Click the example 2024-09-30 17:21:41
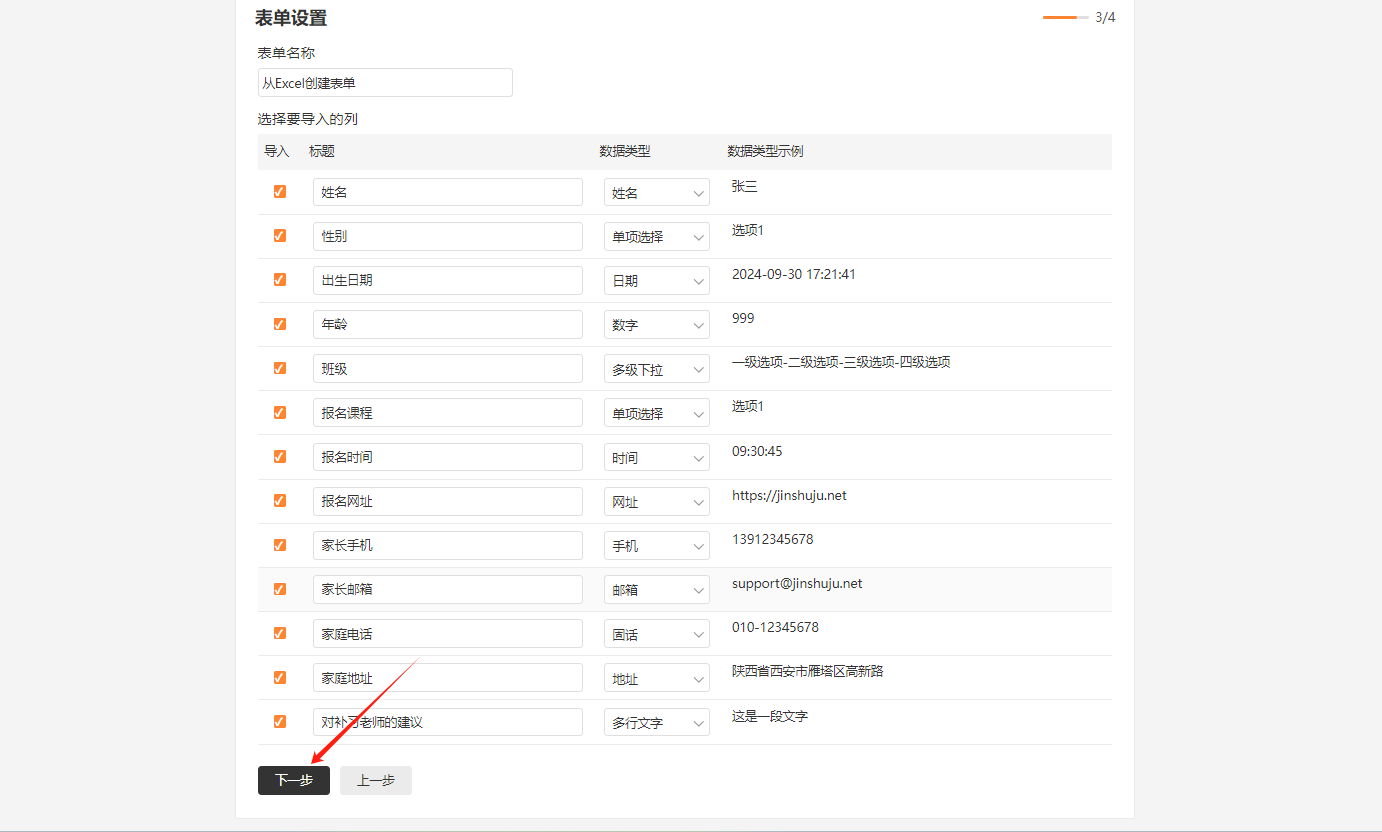The width and height of the screenshot is (1382, 832). pos(794,274)
